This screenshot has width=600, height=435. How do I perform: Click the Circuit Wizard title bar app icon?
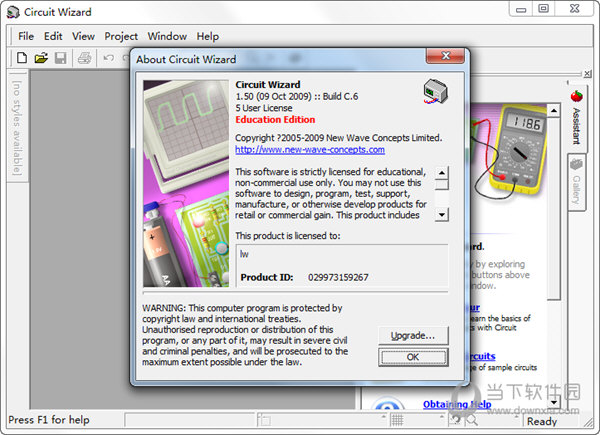(x=13, y=12)
